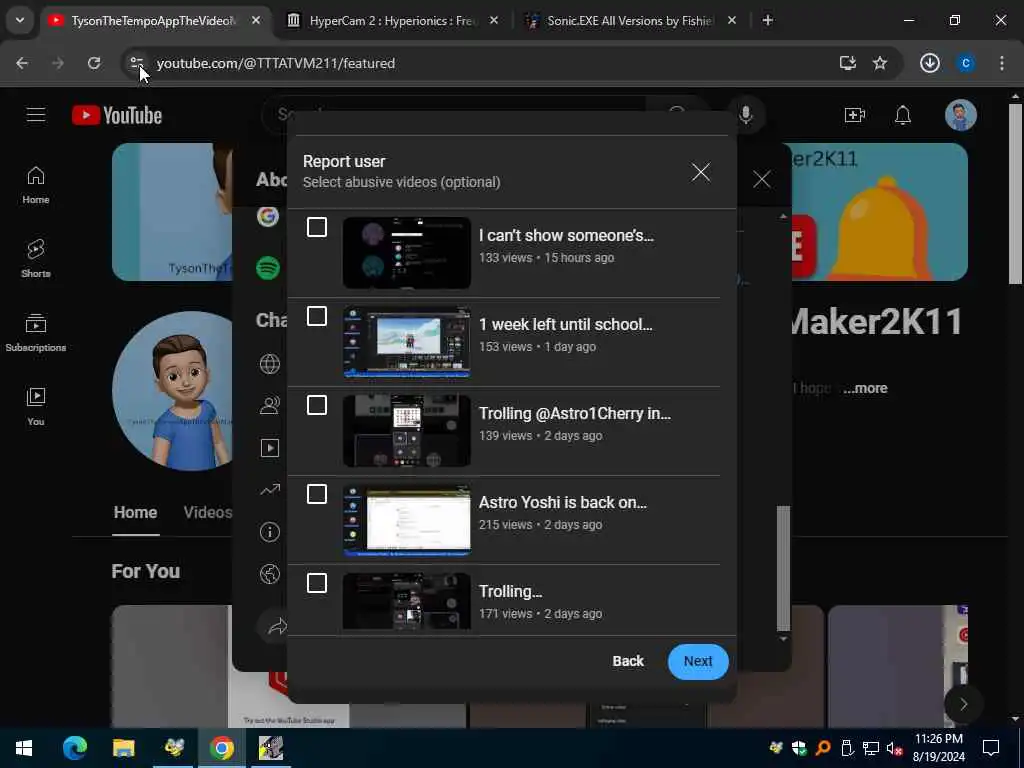Click the "215 views • 2 days ago" text
Image resolution: width=1024 pixels, height=768 pixels.
tap(540, 524)
